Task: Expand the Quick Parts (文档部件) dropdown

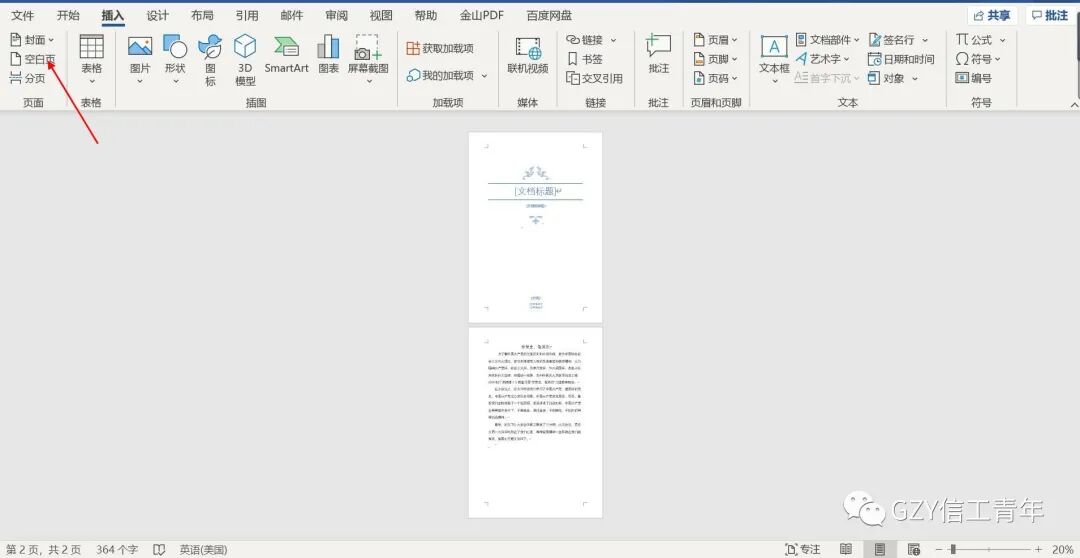Action: [857, 41]
